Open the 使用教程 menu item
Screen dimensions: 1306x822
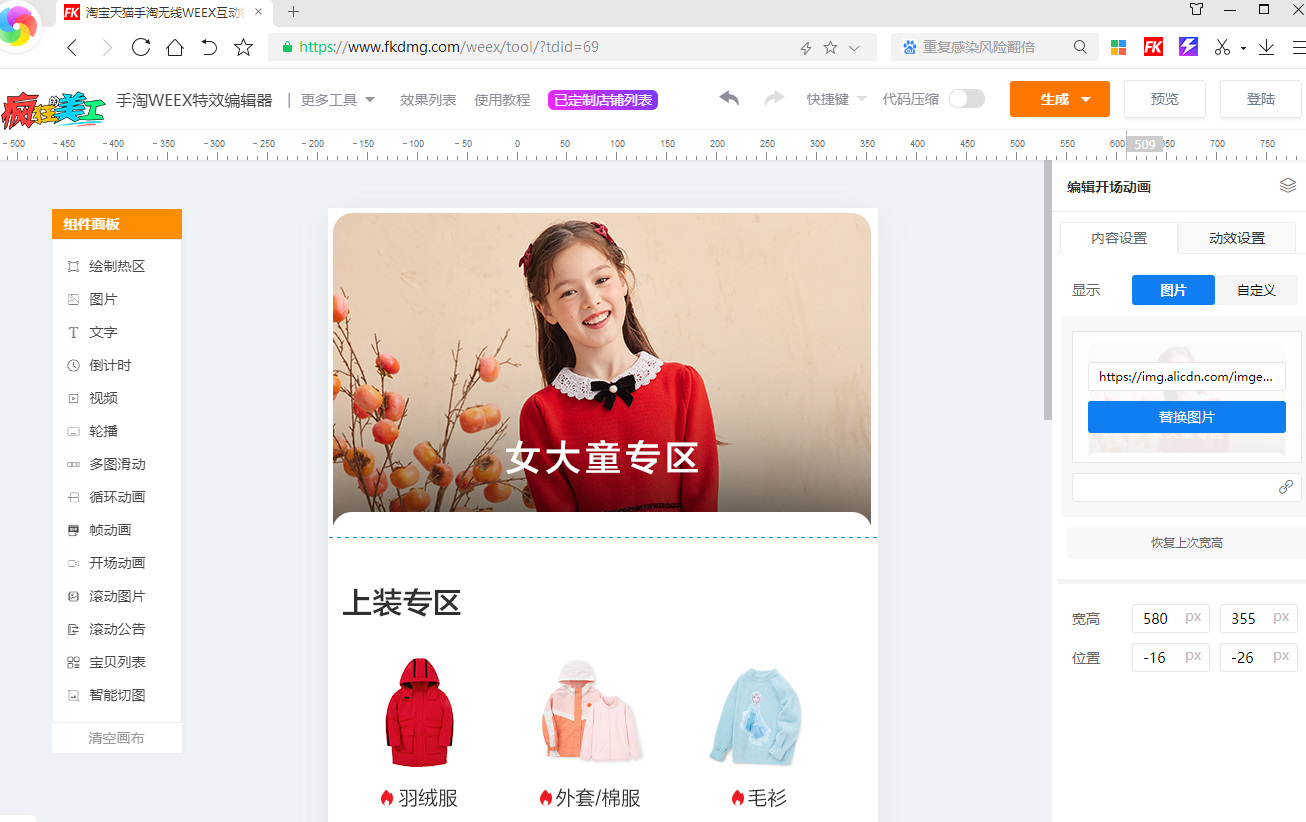click(502, 100)
